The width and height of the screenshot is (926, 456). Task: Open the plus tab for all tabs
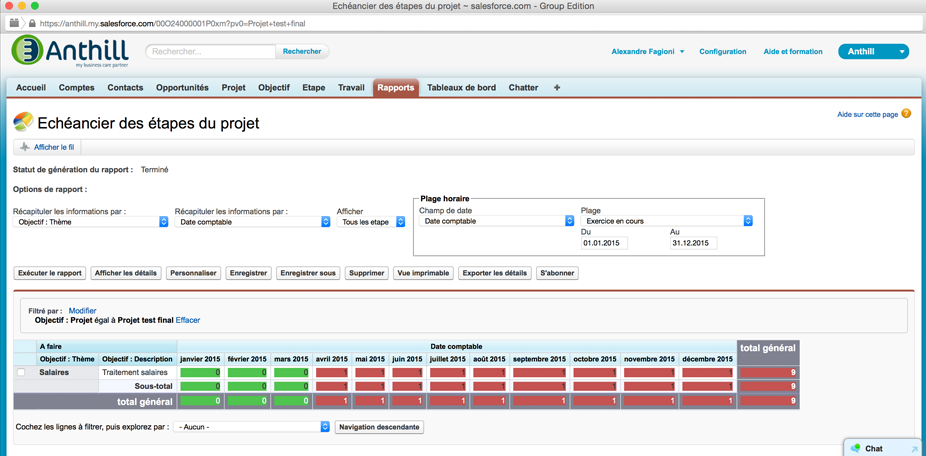(556, 87)
